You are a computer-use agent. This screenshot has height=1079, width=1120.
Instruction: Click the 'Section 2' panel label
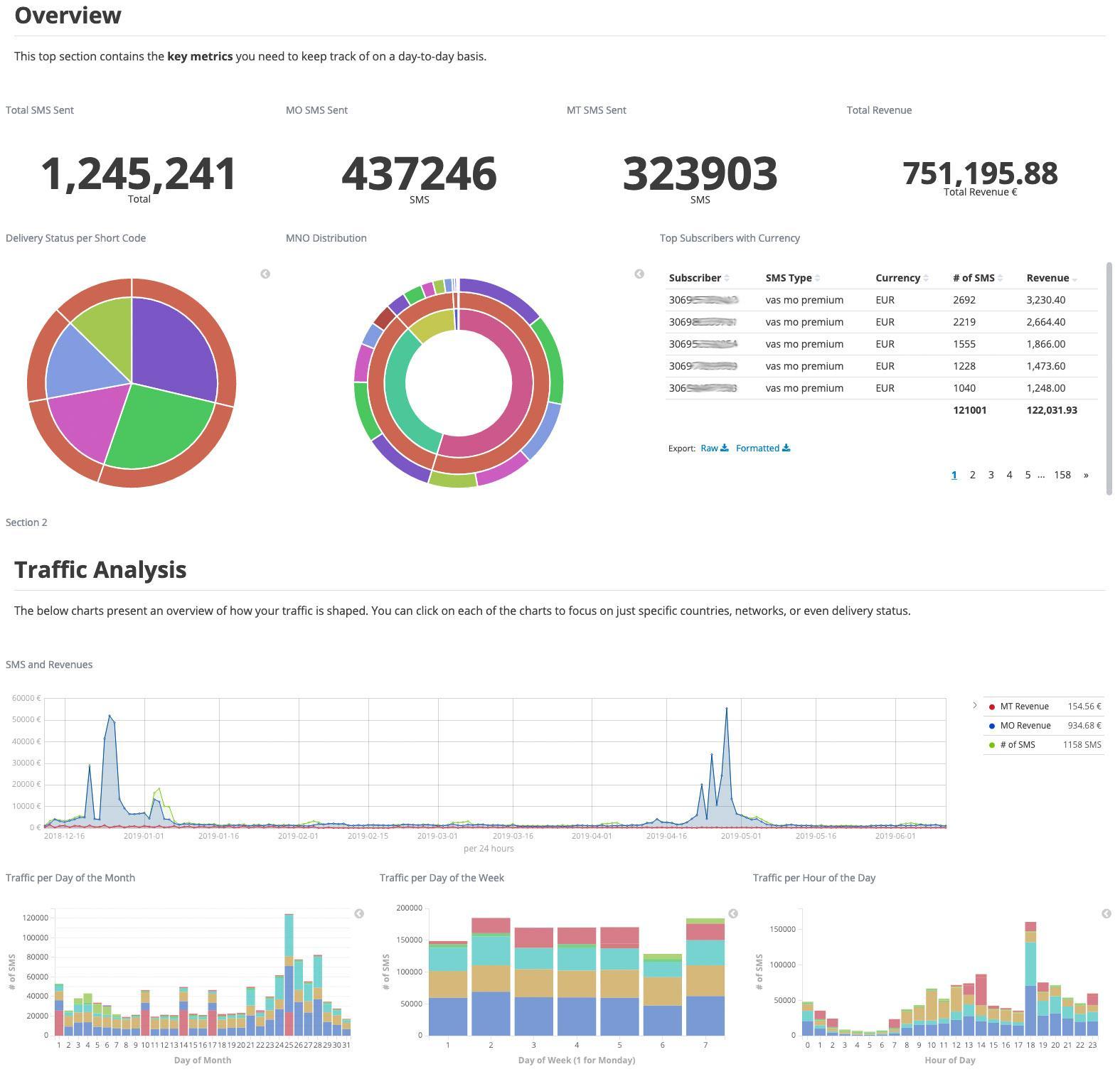point(26,522)
